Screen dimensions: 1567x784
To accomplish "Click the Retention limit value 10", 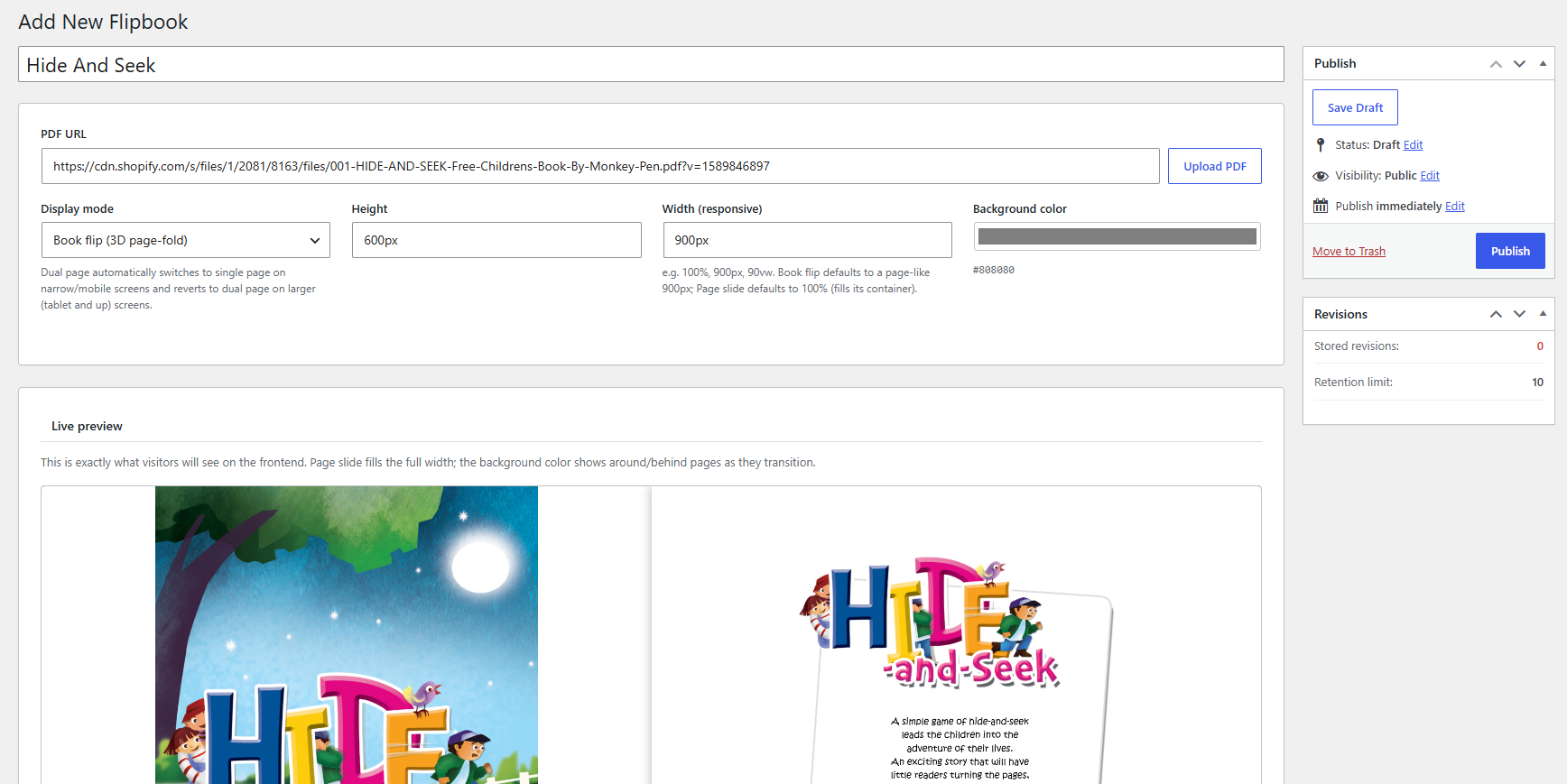I will 1537,383.
